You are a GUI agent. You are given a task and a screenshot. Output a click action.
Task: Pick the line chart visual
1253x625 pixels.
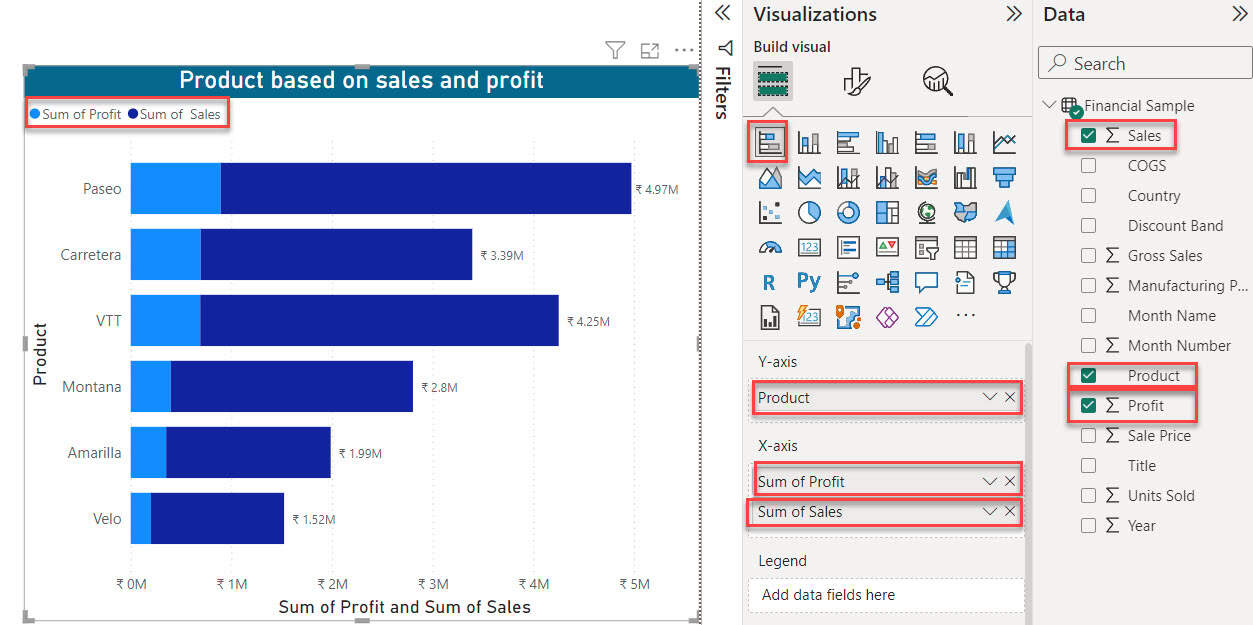click(x=1004, y=143)
